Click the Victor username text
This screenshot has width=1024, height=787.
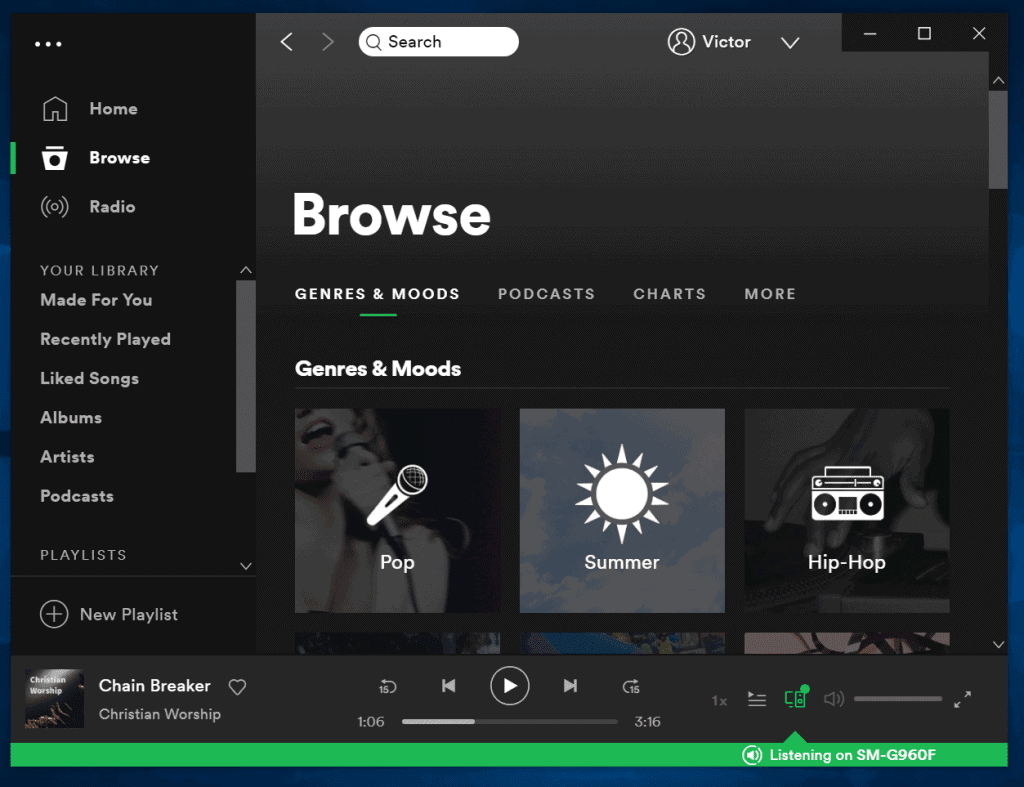(x=726, y=42)
